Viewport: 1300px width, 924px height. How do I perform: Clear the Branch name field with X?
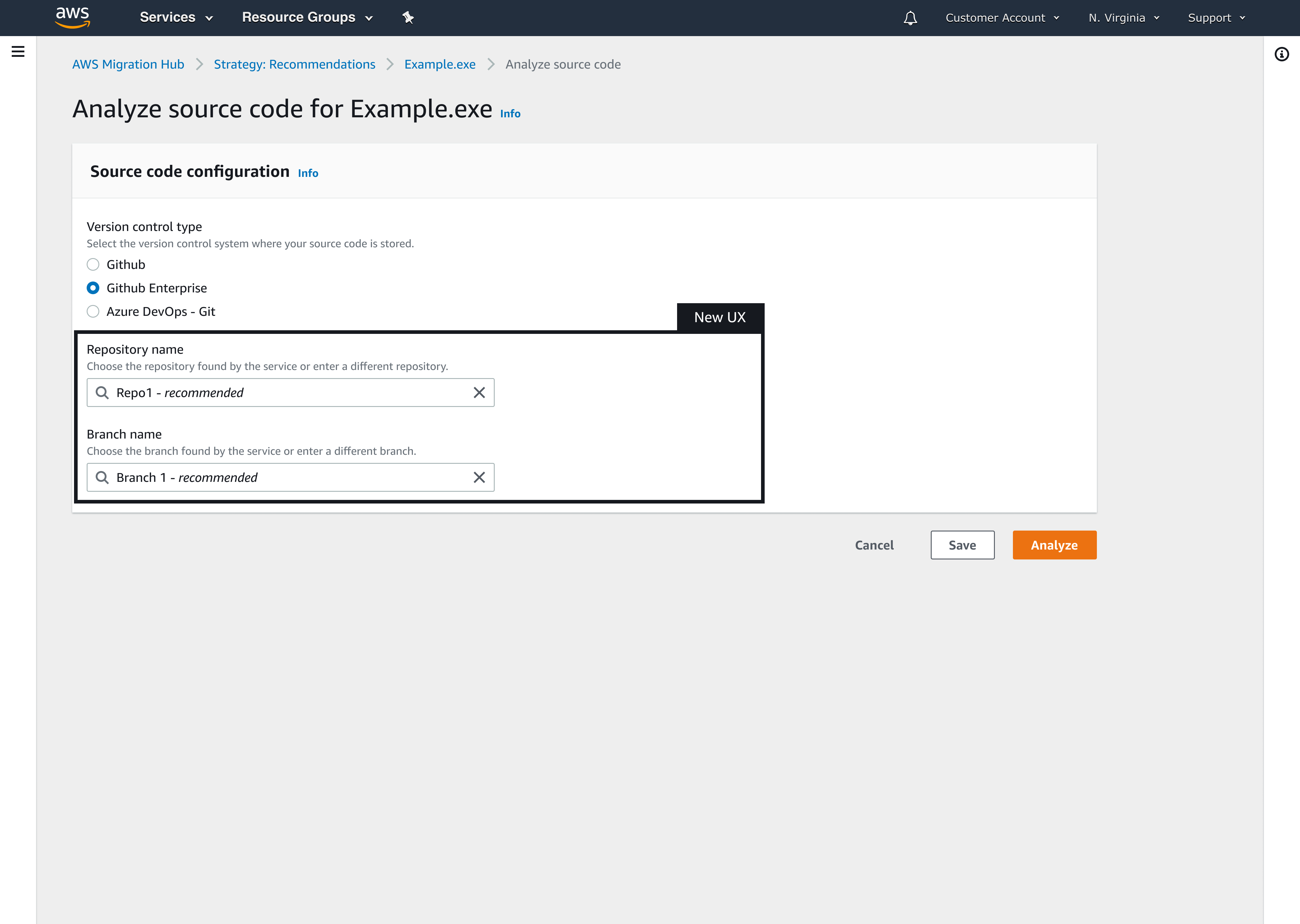pyautogui.click(x=479, y=477)
